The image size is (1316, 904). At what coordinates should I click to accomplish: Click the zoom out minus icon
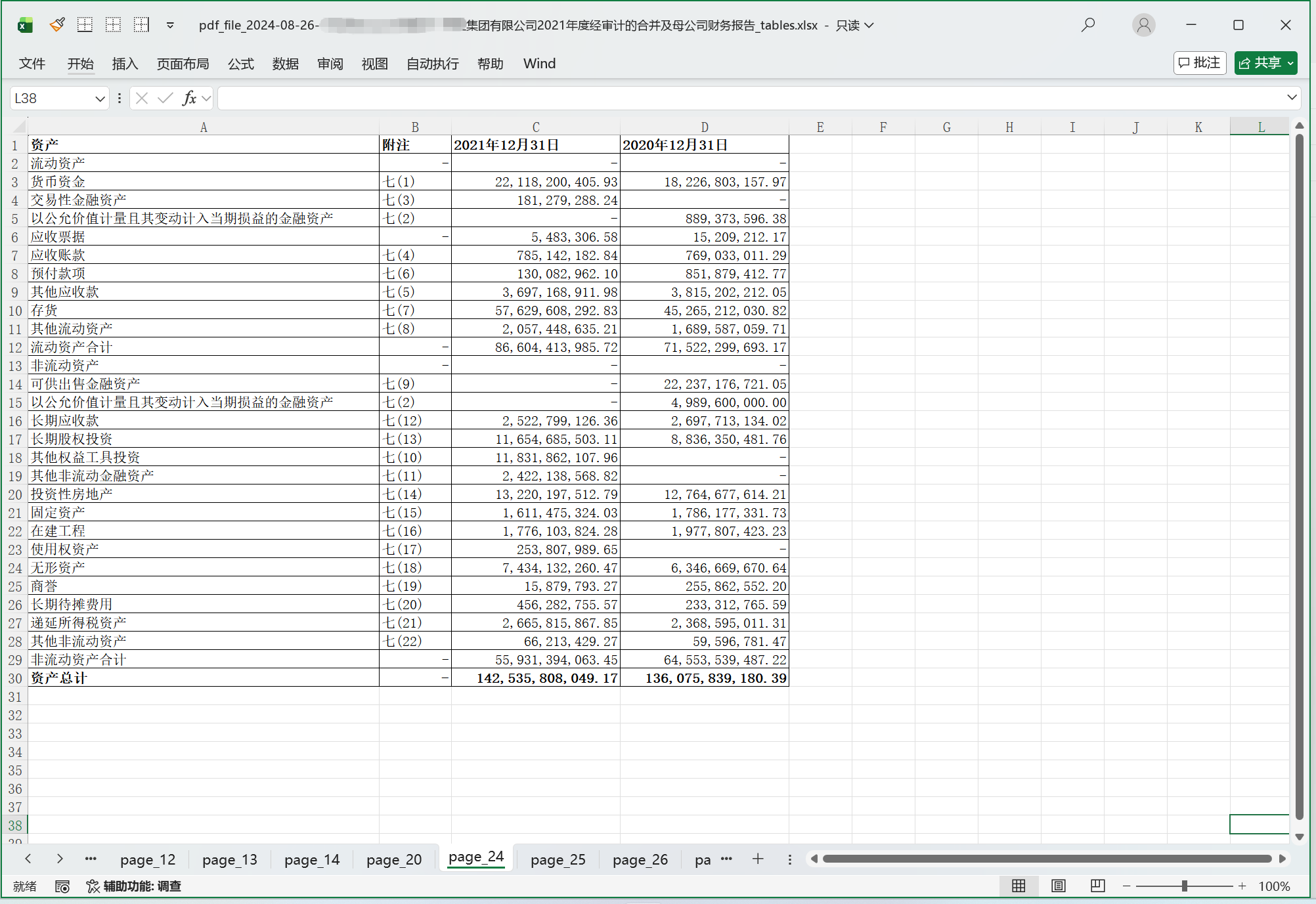(1127, 886)
